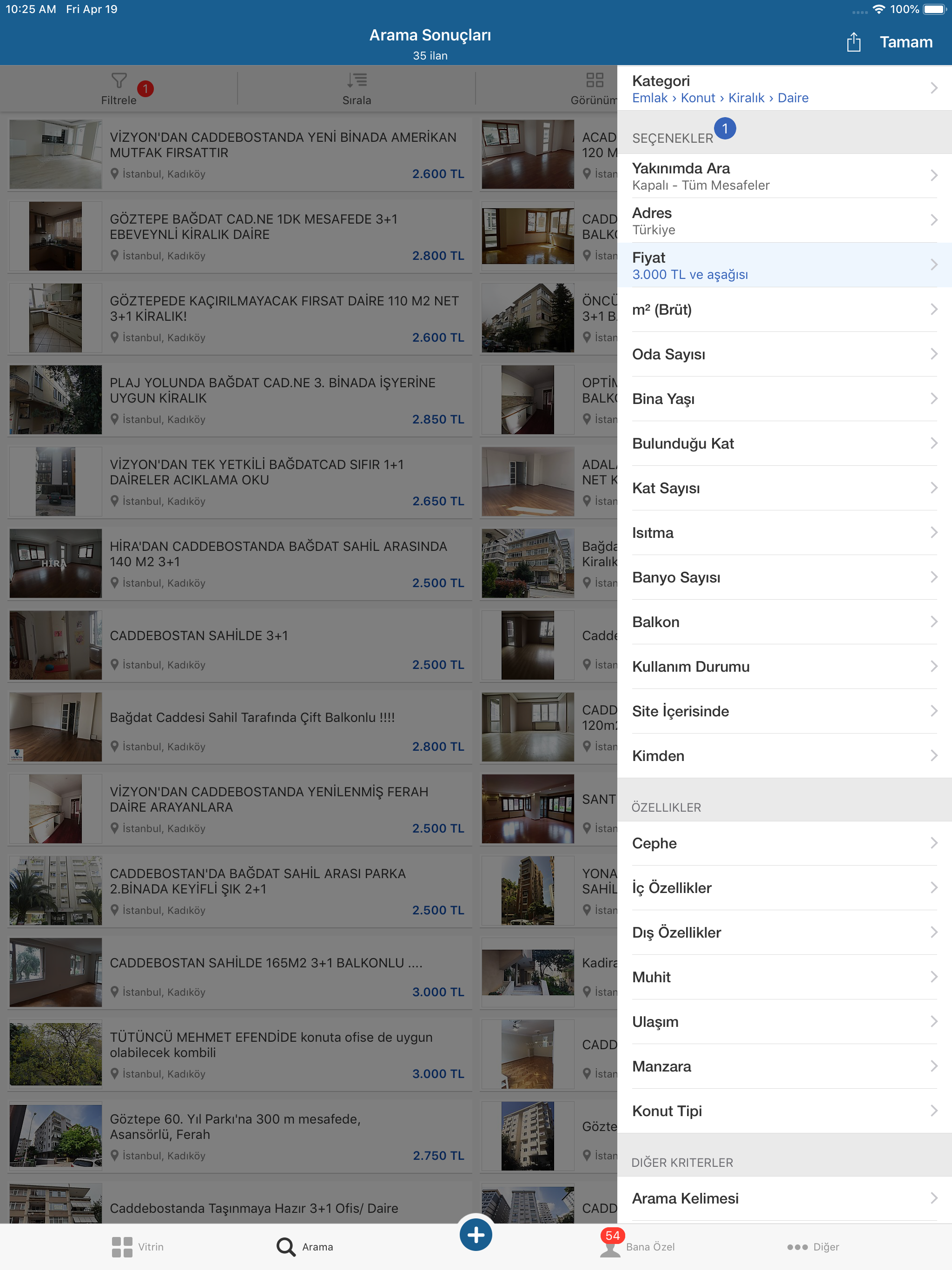The height and width of the screenshot is (1270, 952).
Task: Open Cephe features row
Action: (784, 843)
